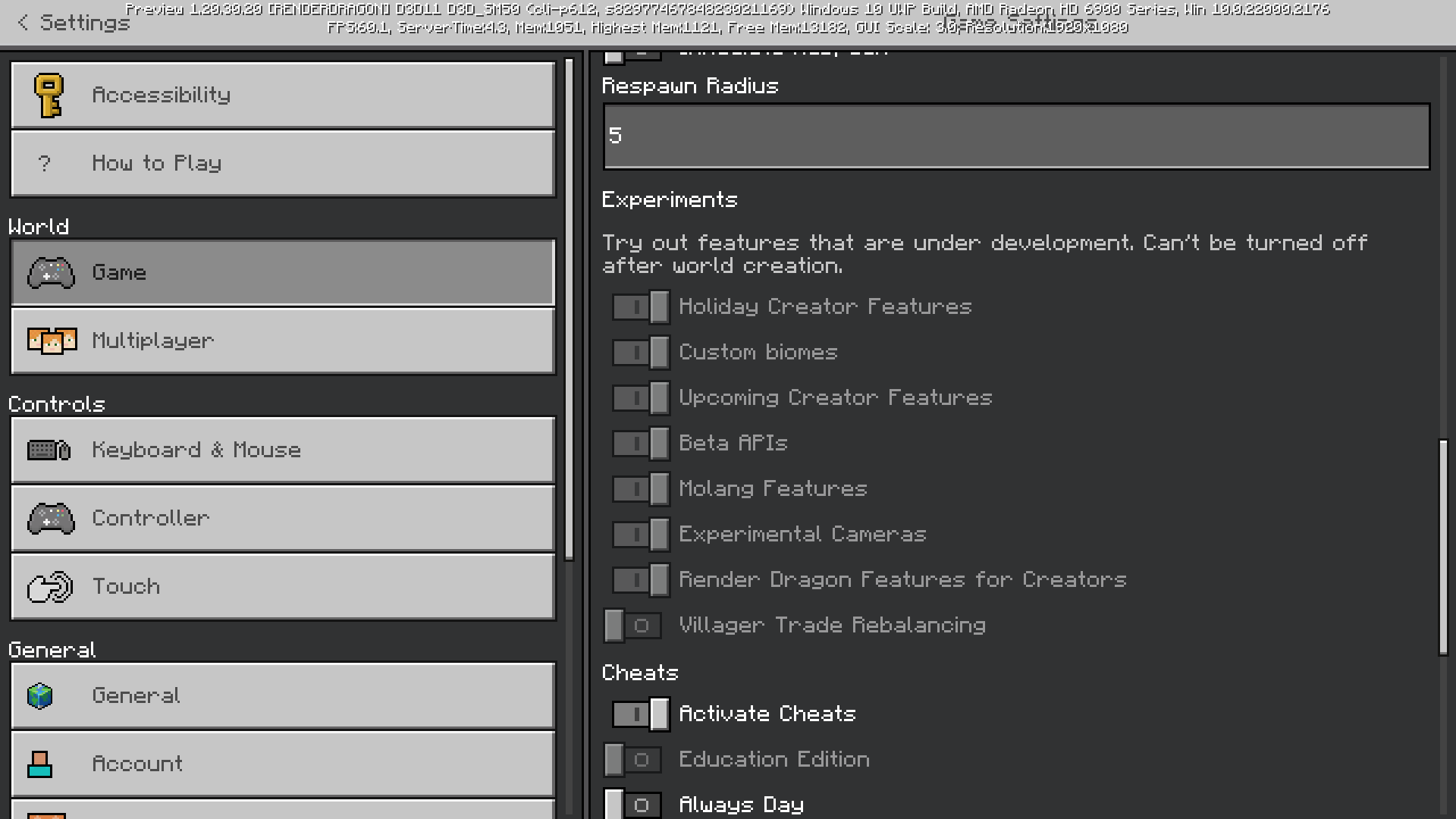Click the Controller gamepad icon
The image size is (1456, 819).
51,519
